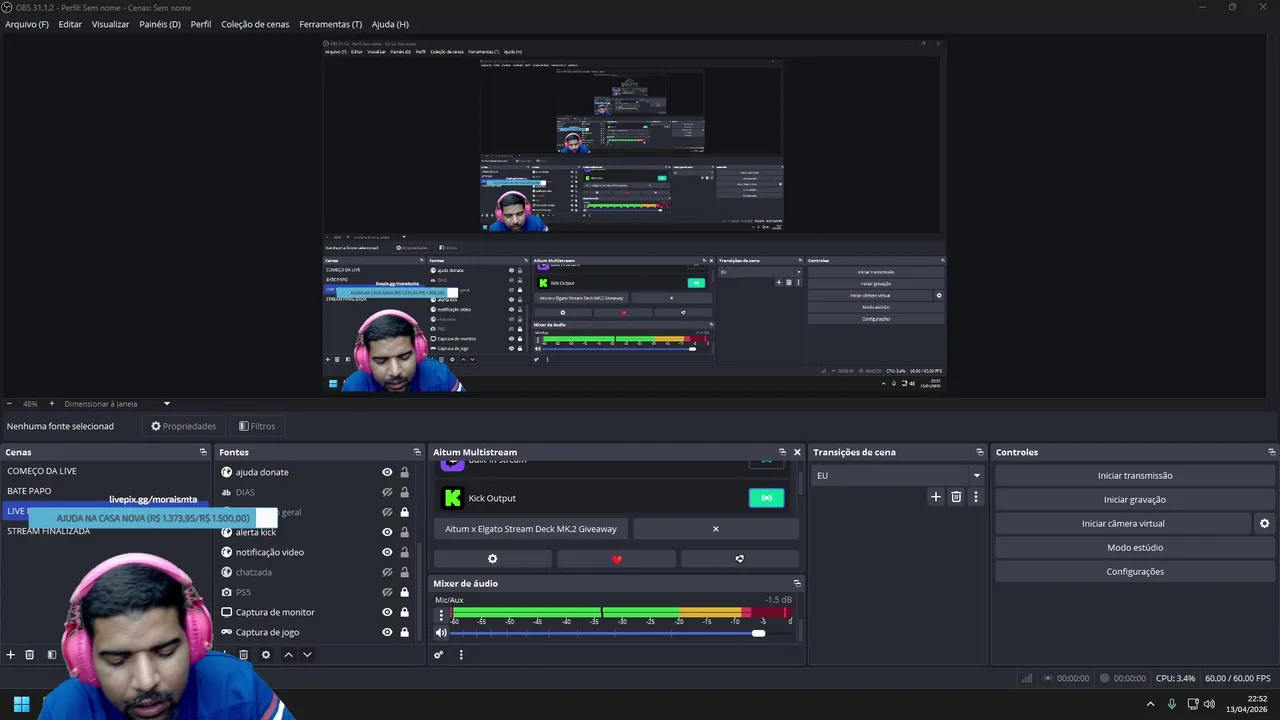Show hidden system tray icons

click(x=1150, y=704)
